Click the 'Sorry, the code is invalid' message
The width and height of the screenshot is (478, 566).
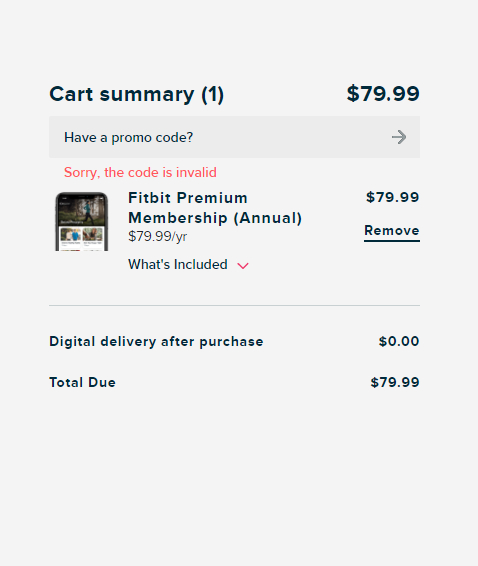pyautogui.click(x=140, y=173)
